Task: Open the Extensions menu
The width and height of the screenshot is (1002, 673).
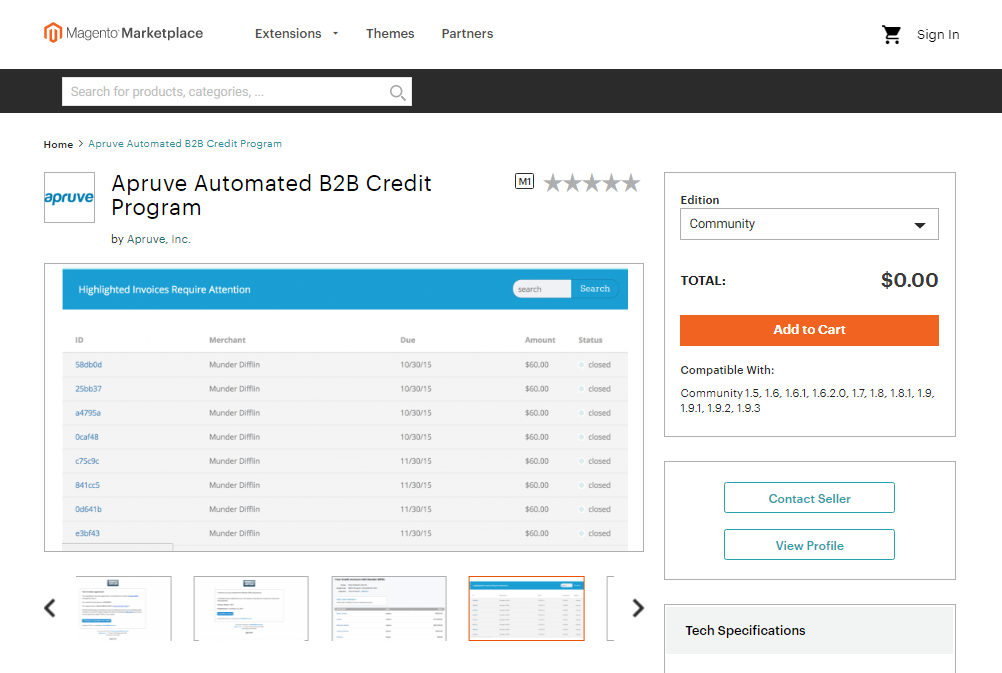Action: click(x=288, y=34)
